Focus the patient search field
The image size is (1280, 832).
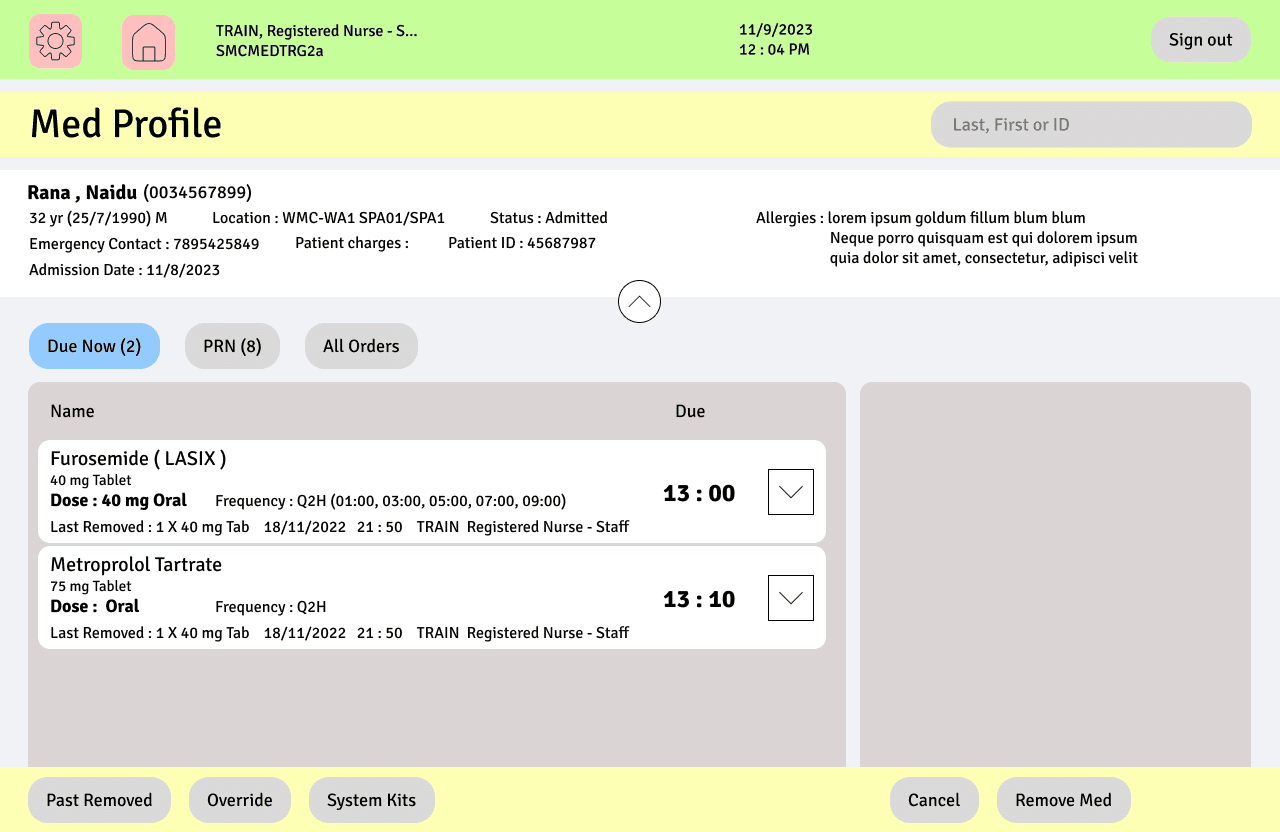tap(1091, 125)
